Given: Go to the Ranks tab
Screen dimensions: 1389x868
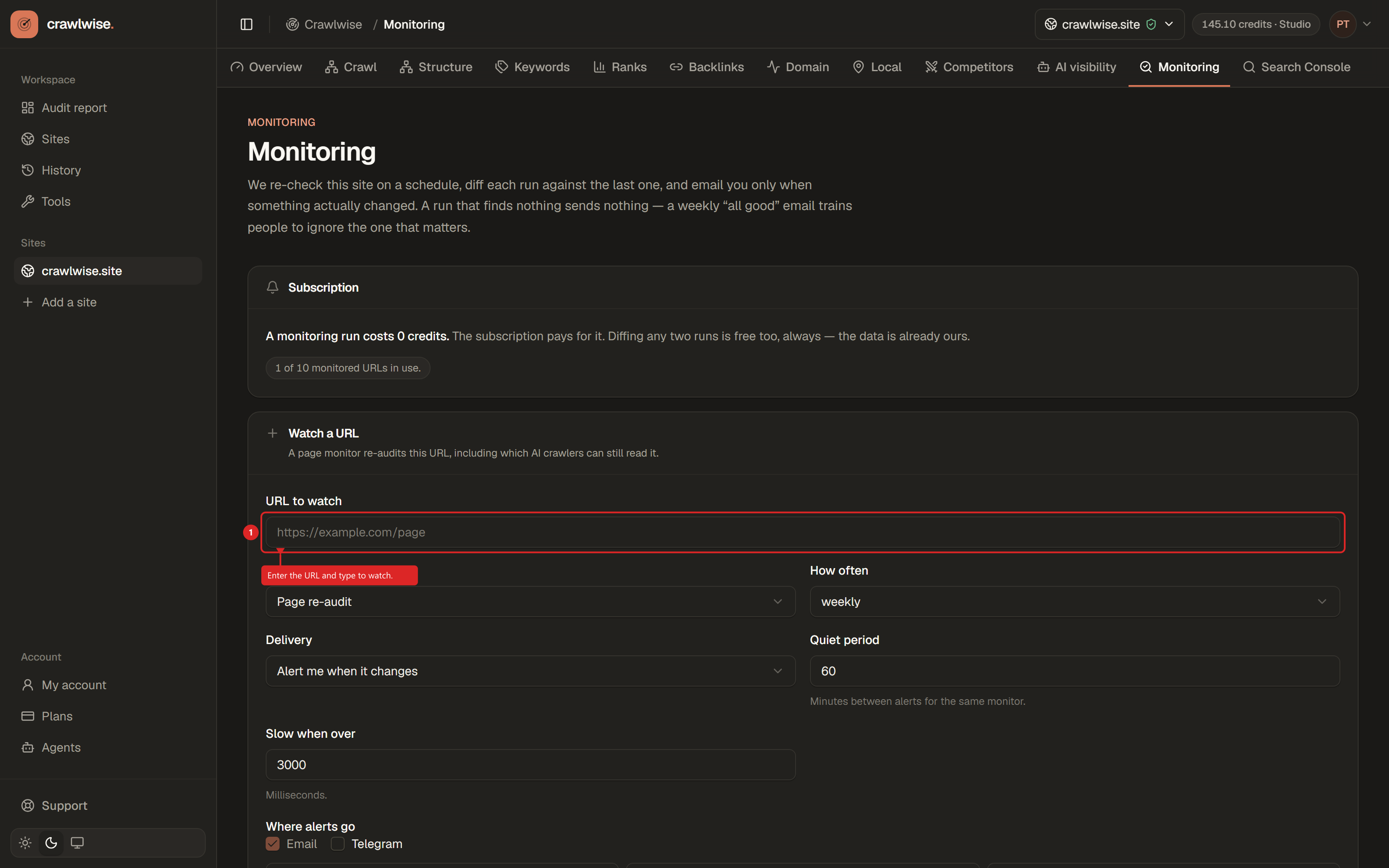Looking at the screenshot, I should coord(620,67).
